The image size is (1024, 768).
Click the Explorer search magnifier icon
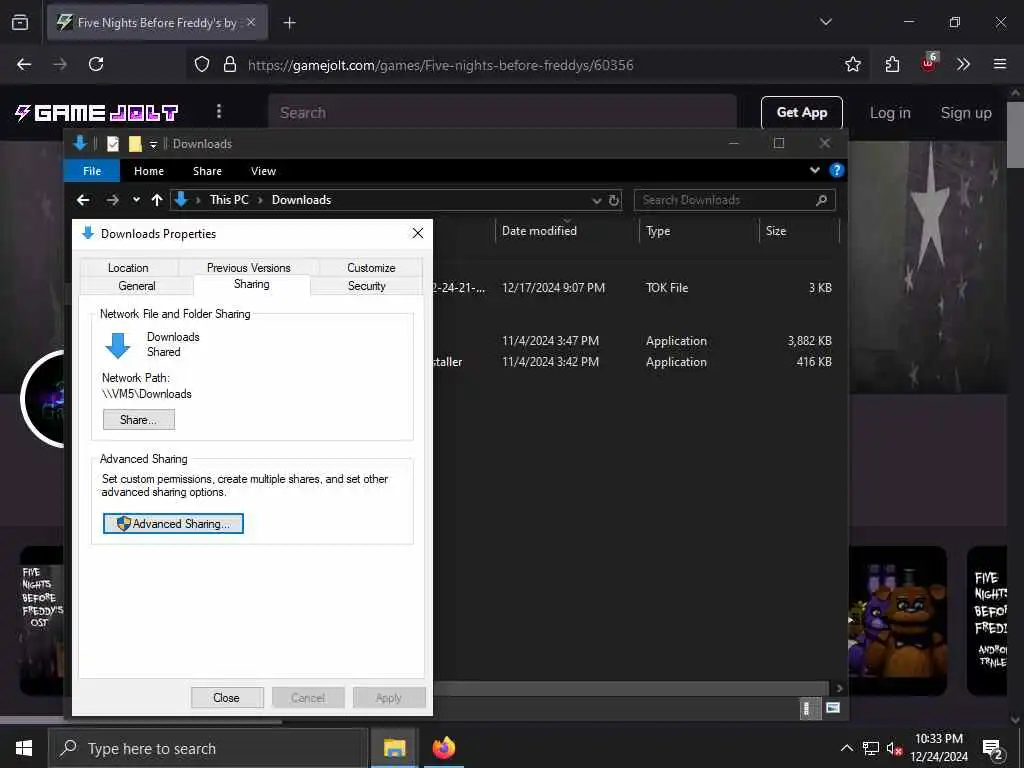pos(822,200)
